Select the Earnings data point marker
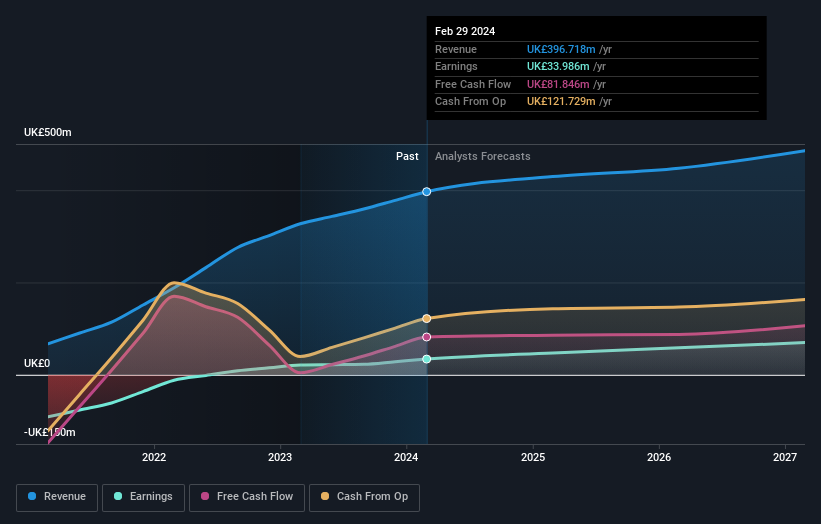Screen dimensions: 821x524 click(427, 359)
